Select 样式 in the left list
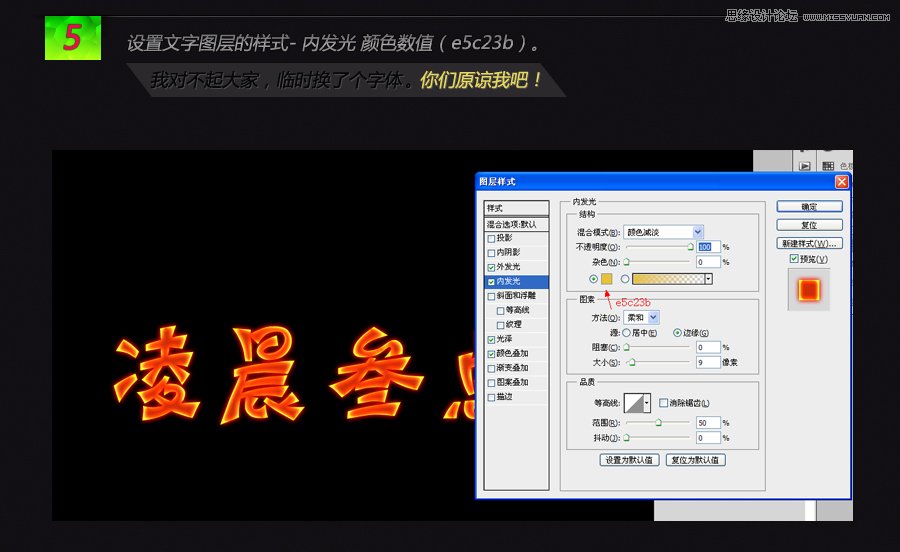 [517, 208]
